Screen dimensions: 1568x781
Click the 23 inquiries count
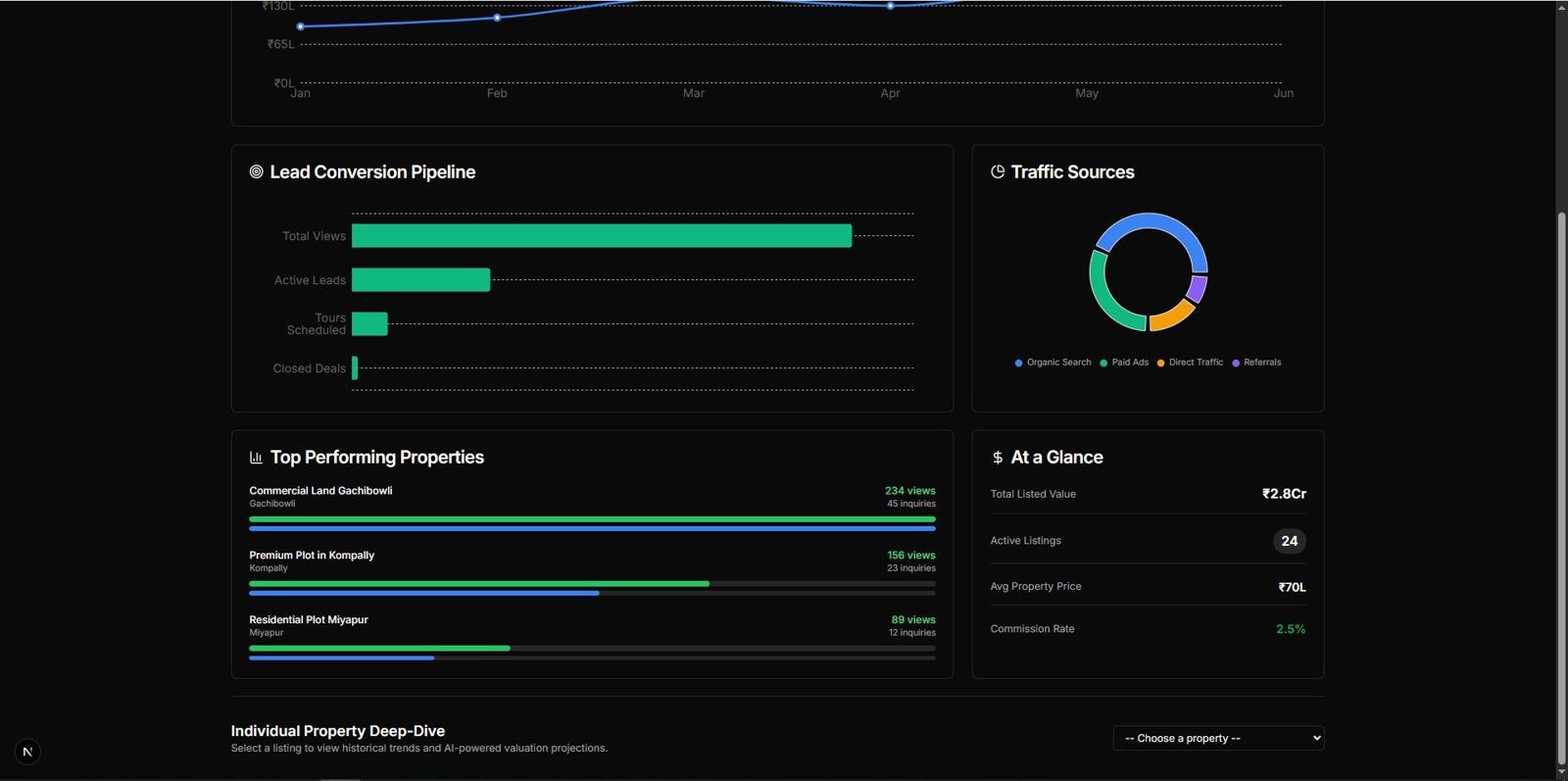(911, 568)
